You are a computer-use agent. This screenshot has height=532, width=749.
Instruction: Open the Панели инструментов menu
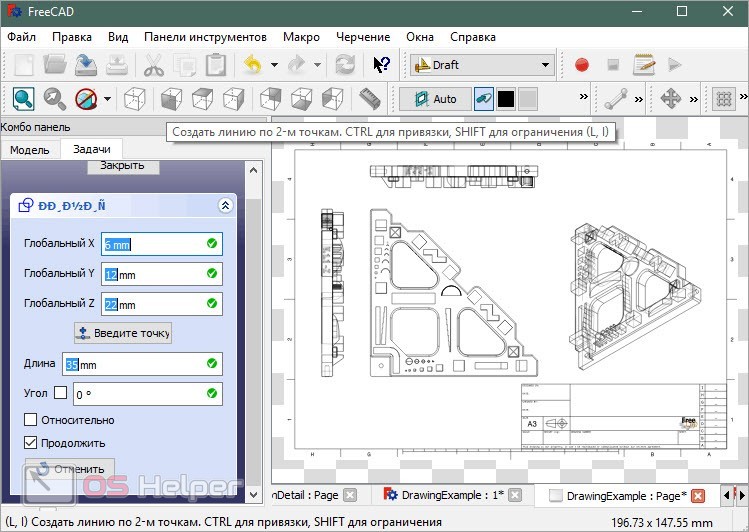[205, 37]
